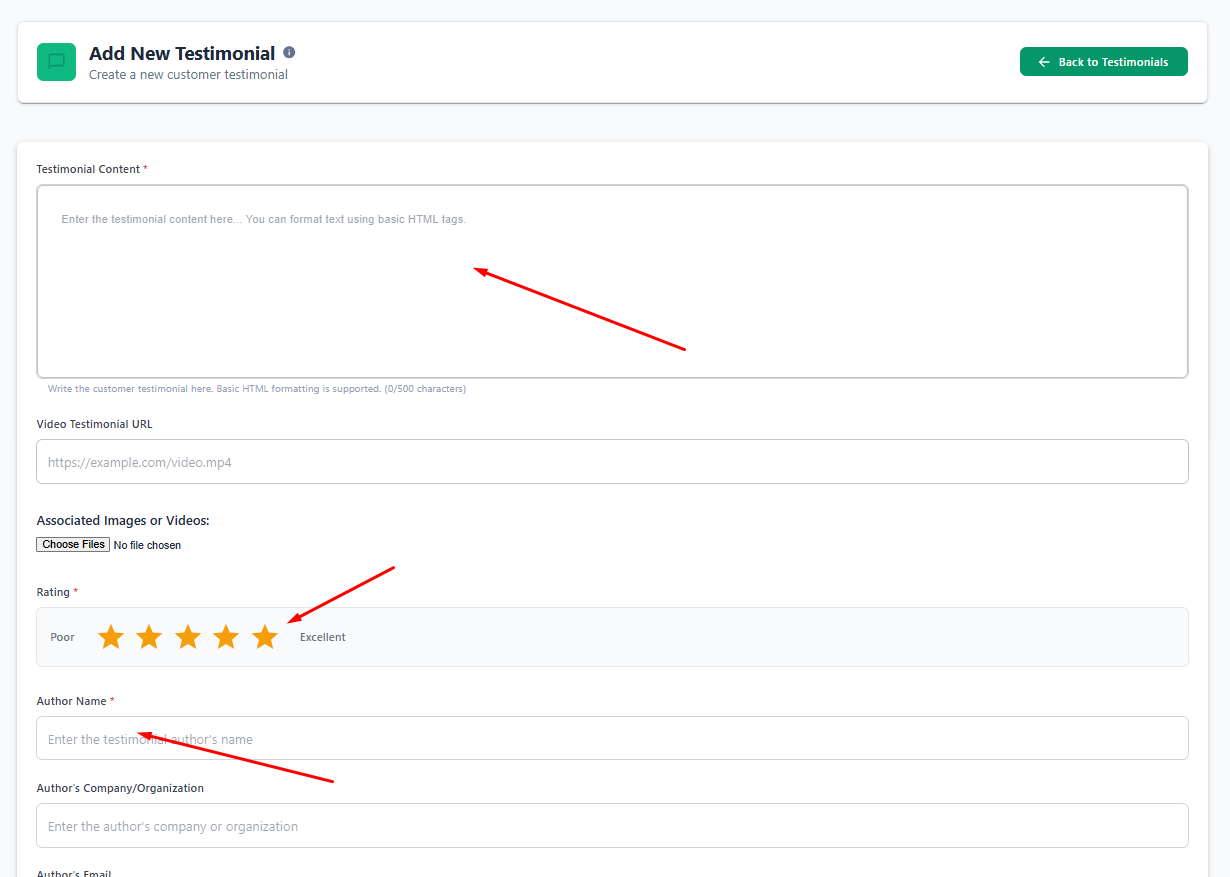Image resolution: width=1230 pixels, height=877 pixels.
Task: Click the Author Name input field
Action: tap(612, 738)
